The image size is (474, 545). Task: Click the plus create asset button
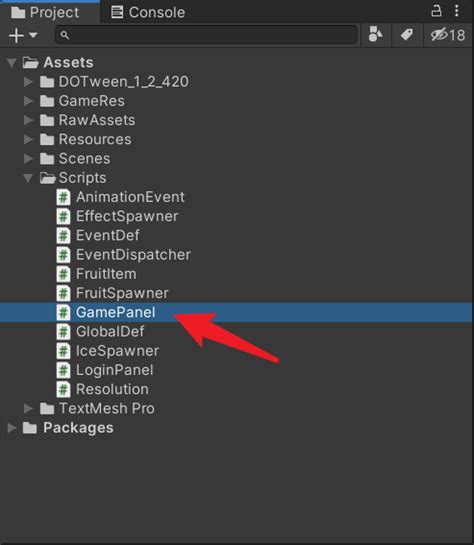(x=16, y=35)
